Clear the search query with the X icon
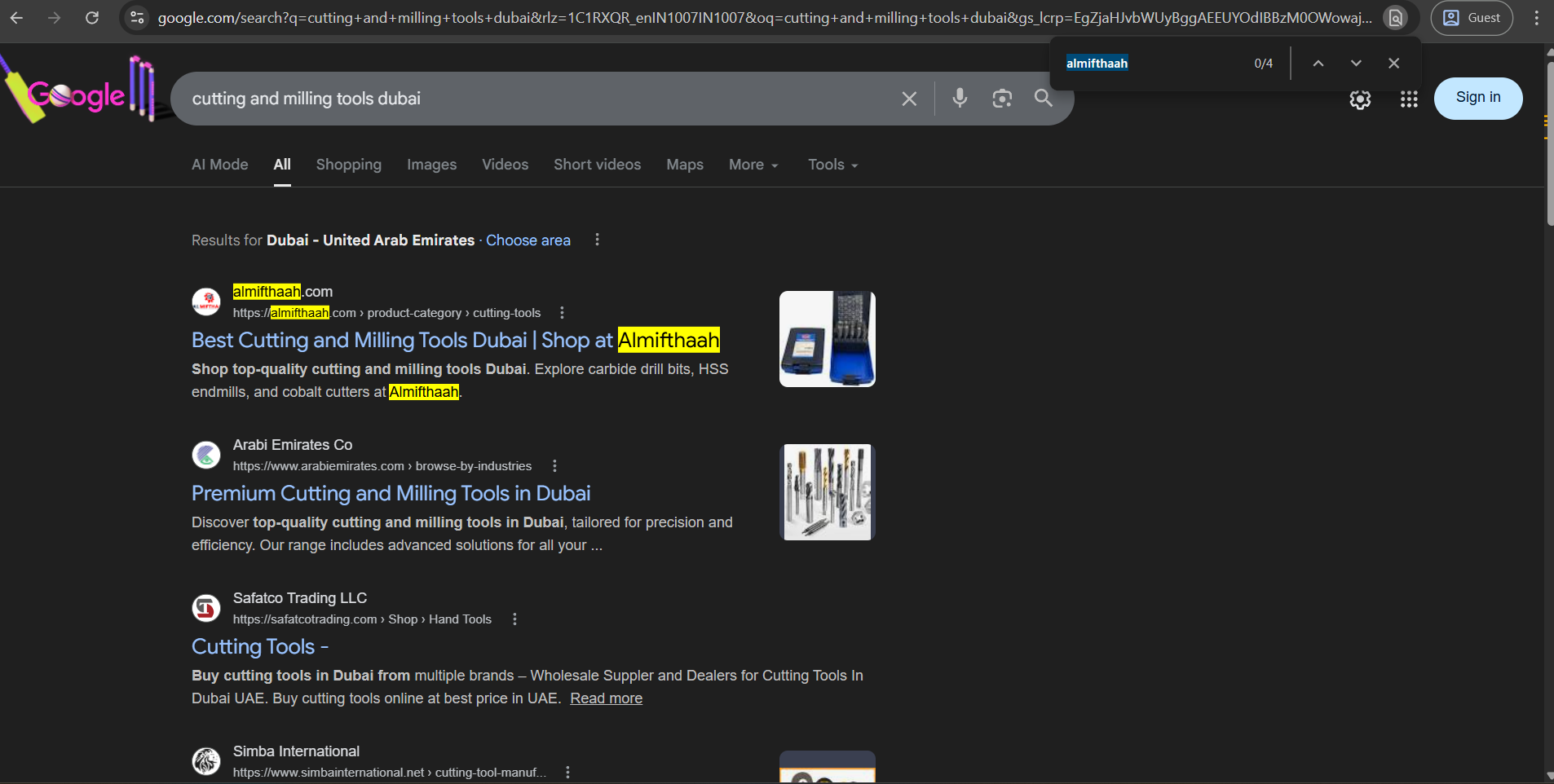Screen dimensions: 1554x784 (908, 98)
